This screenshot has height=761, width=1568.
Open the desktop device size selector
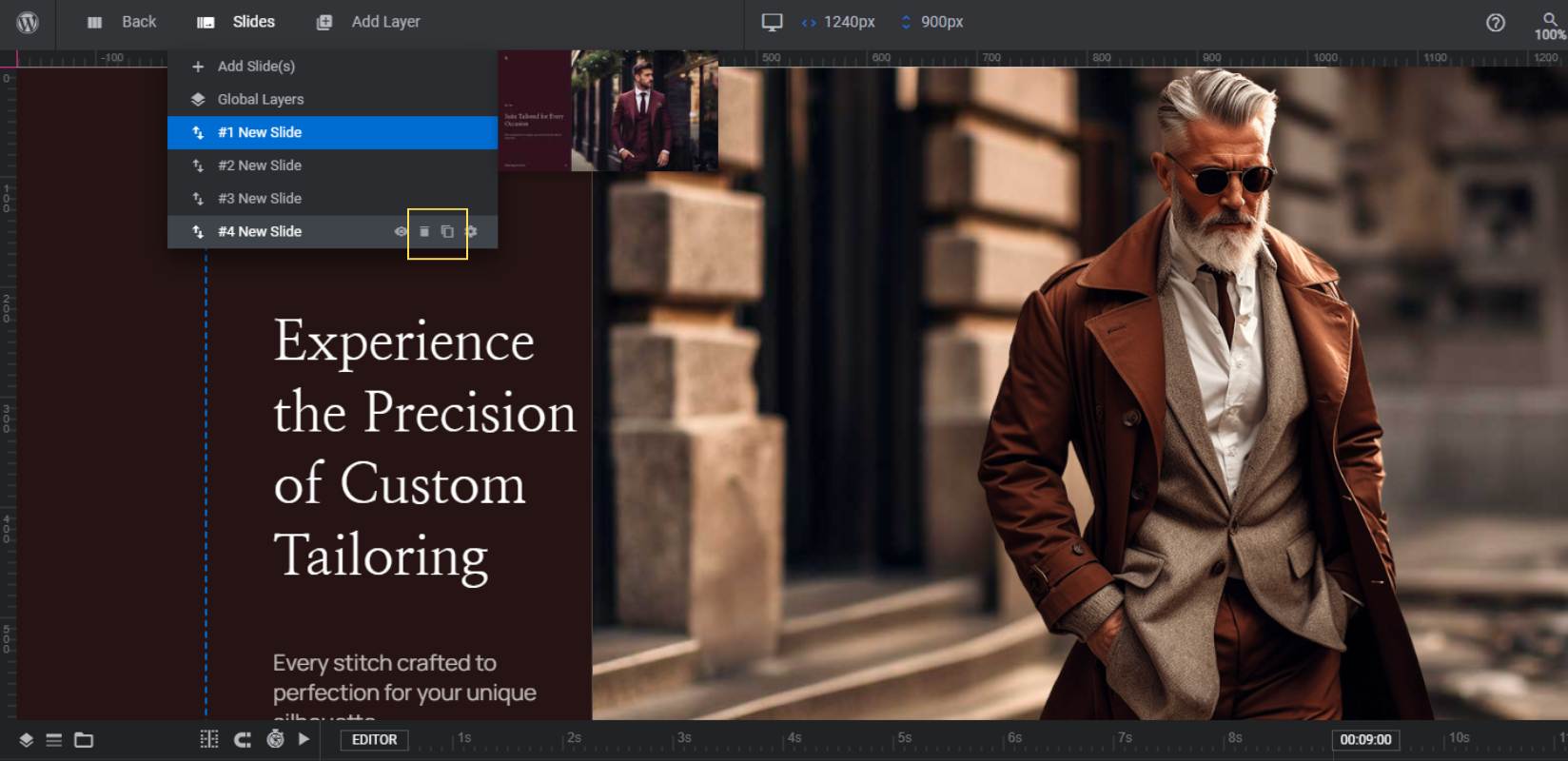[772, 22]
